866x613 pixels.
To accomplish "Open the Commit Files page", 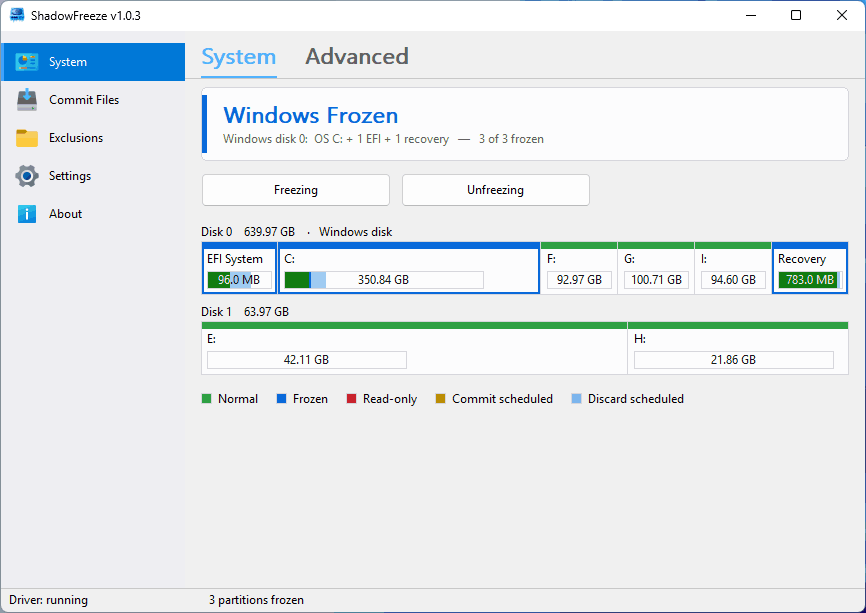I will tap(93, 100).
